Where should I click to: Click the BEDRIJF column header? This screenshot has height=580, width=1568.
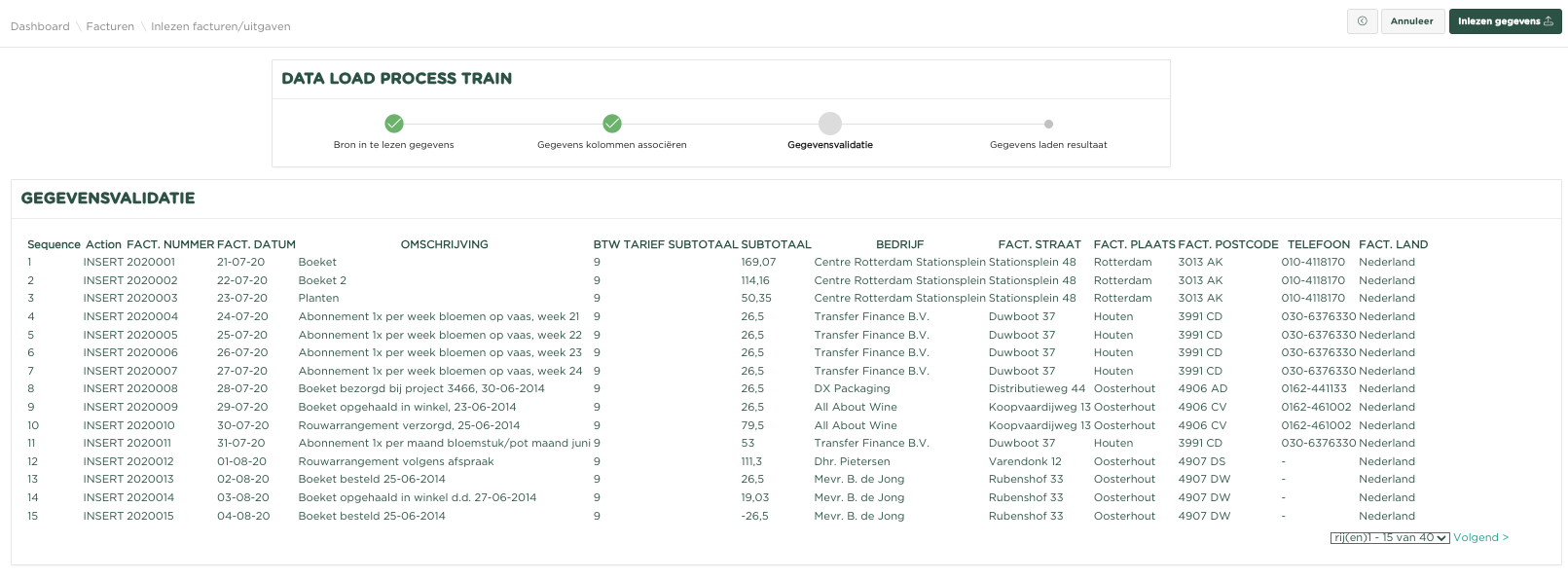point(900,244)
